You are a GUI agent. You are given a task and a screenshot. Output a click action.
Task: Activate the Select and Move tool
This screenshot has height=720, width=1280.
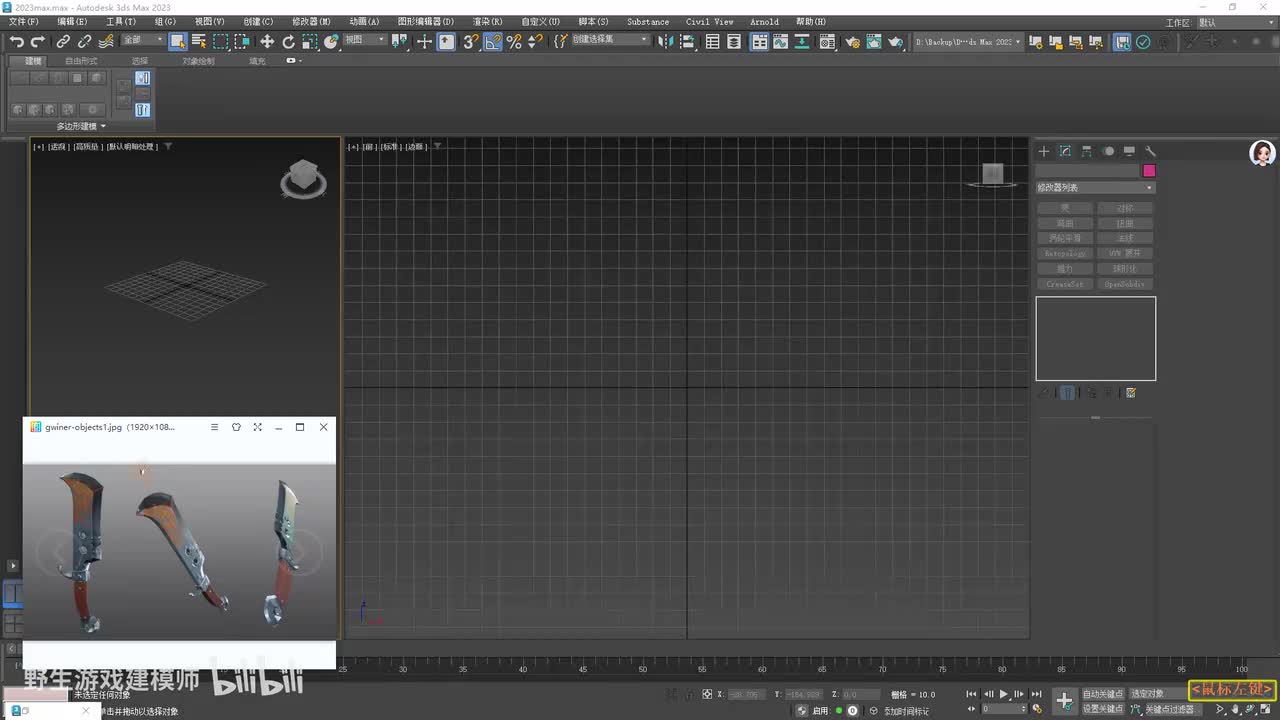(267, 41)
